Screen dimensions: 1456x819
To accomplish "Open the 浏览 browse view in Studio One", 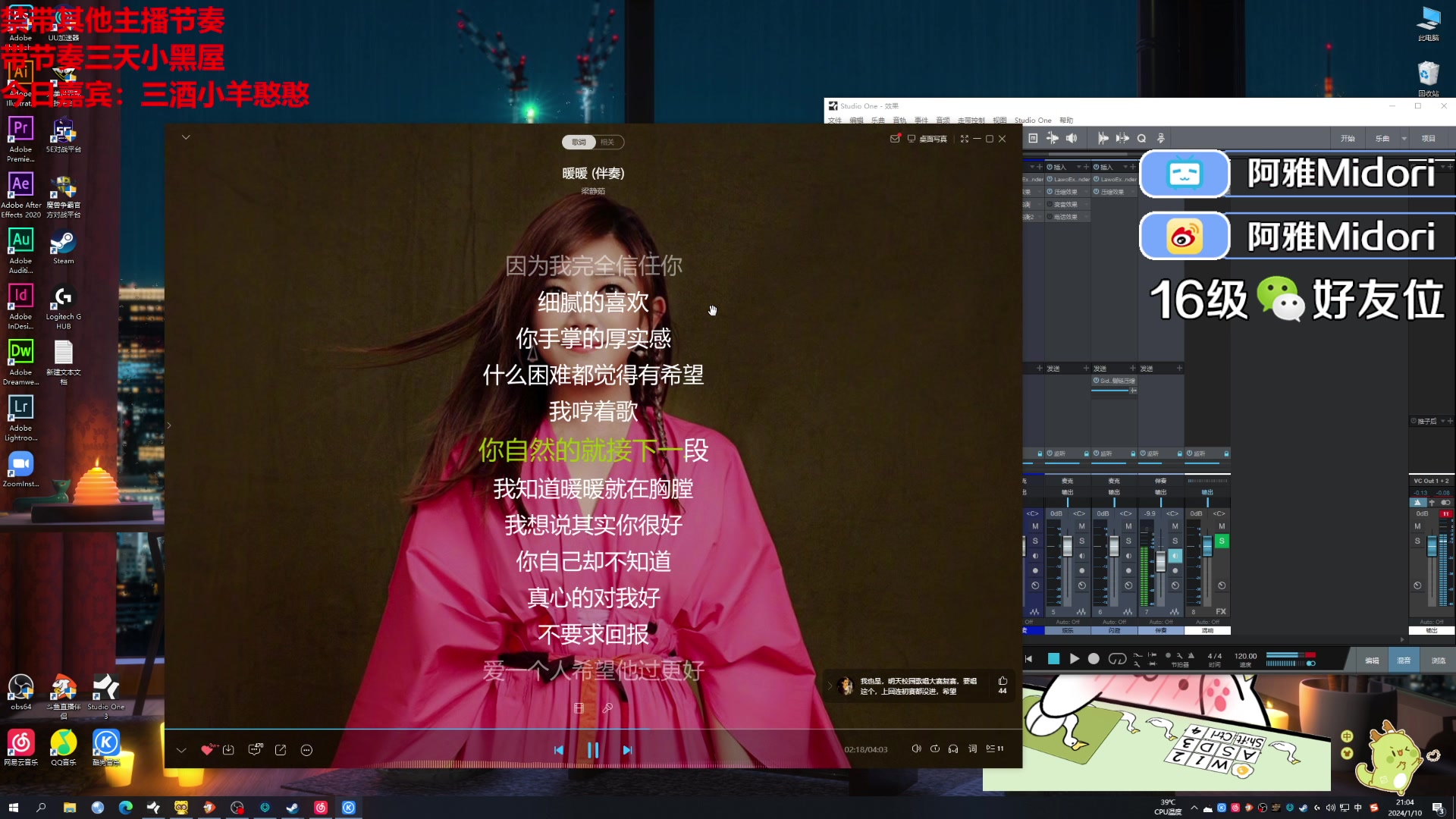I will pos(1438,660).
